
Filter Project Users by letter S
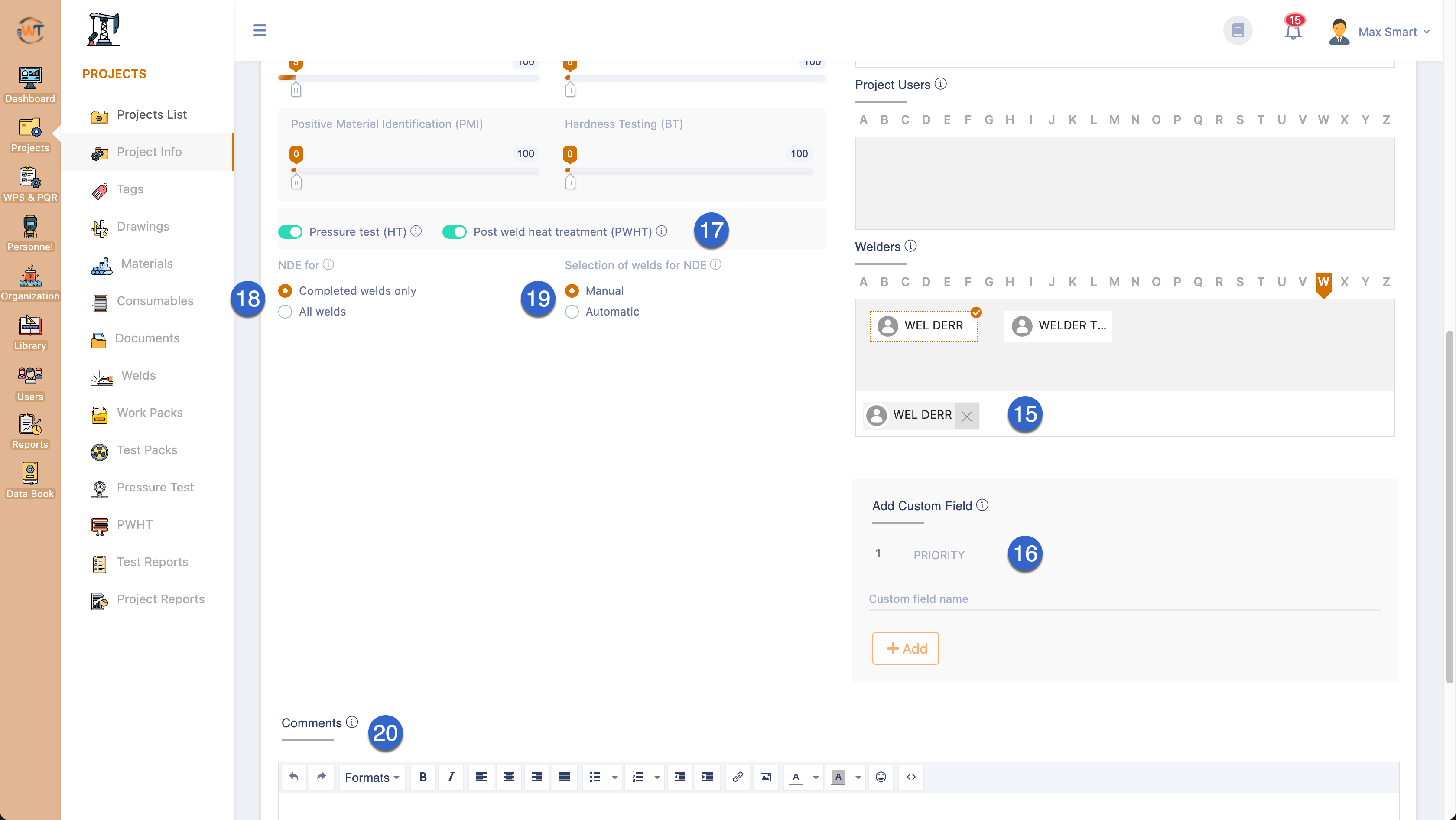pos(1239,119)
